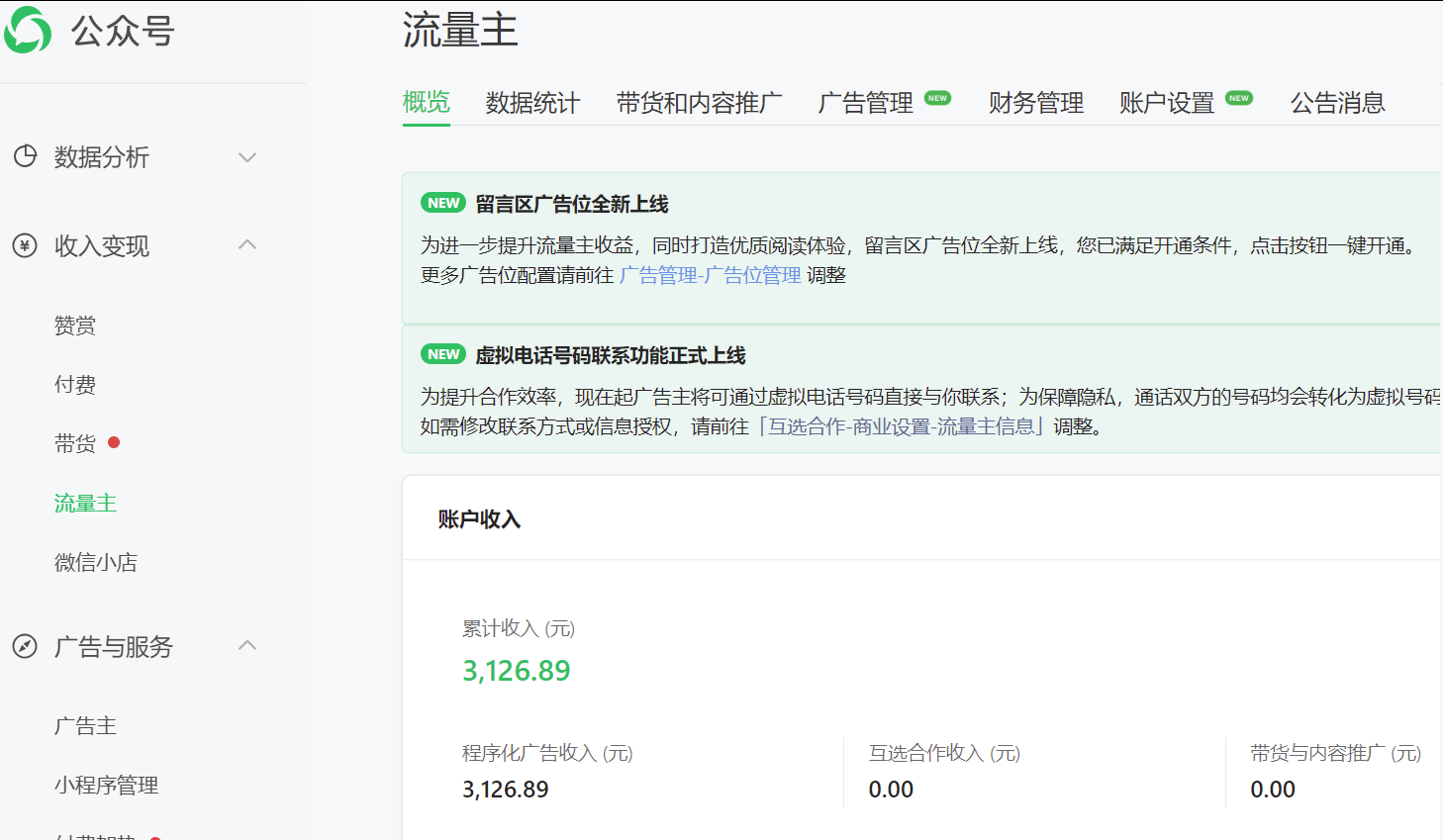Expand the 数据分析 sidebar section
Screen dimensions: 1443x840
point(246,156)
